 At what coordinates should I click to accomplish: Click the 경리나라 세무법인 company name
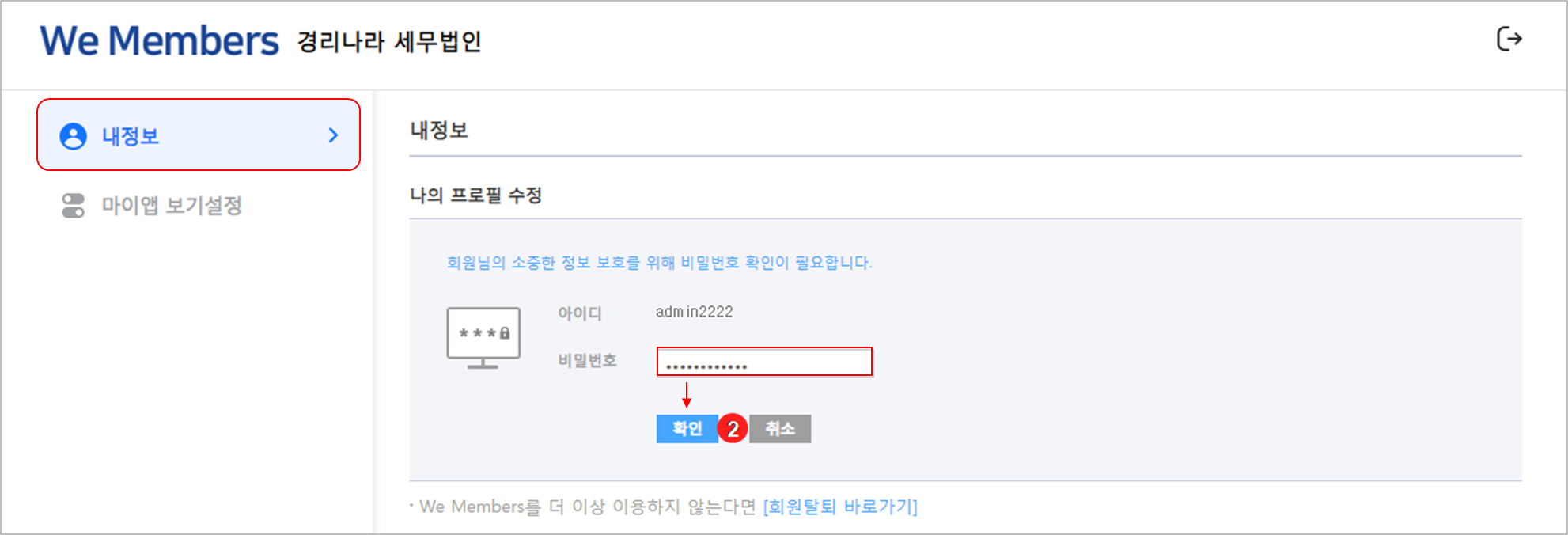(x=388, y=42)
